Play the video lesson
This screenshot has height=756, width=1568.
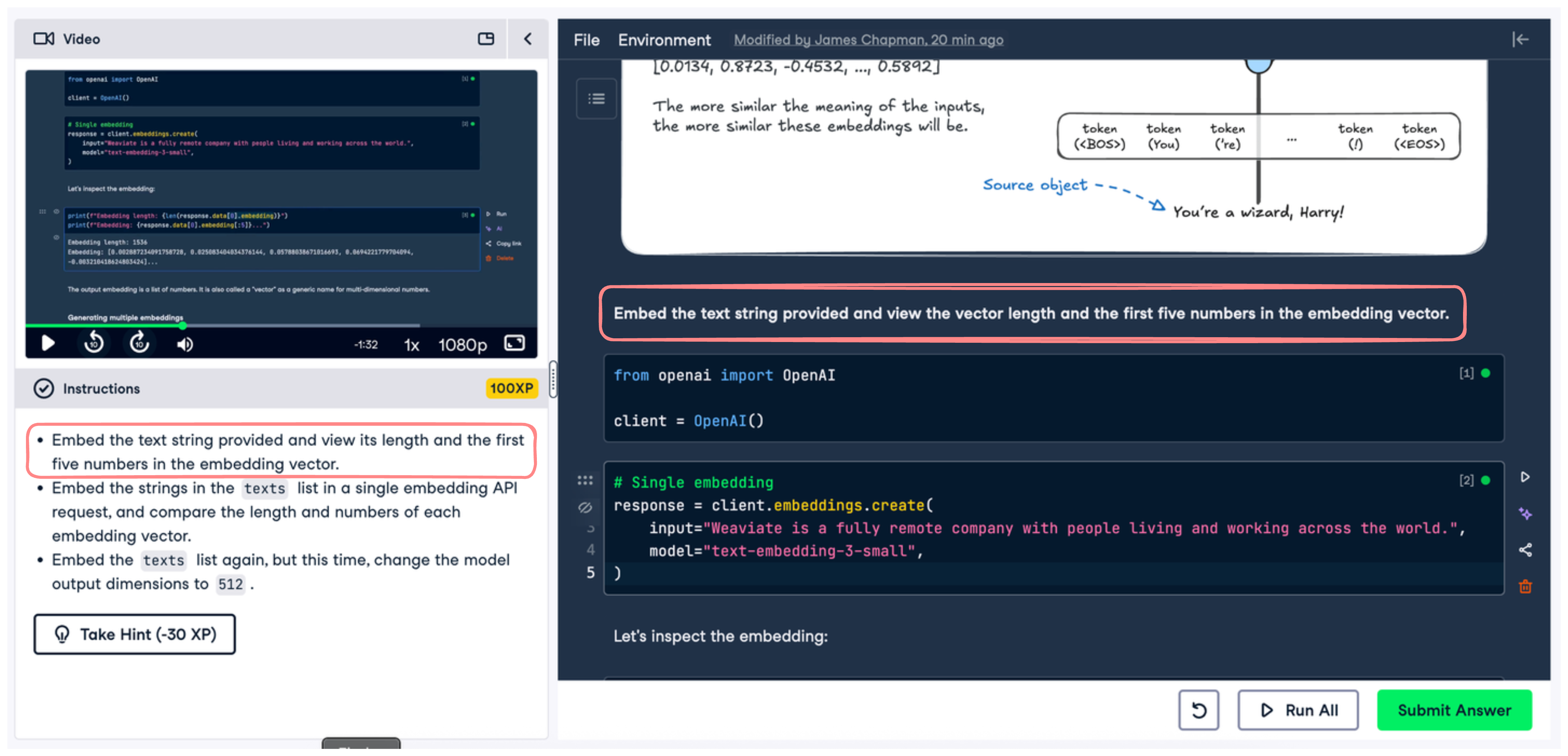coord(48,344)
